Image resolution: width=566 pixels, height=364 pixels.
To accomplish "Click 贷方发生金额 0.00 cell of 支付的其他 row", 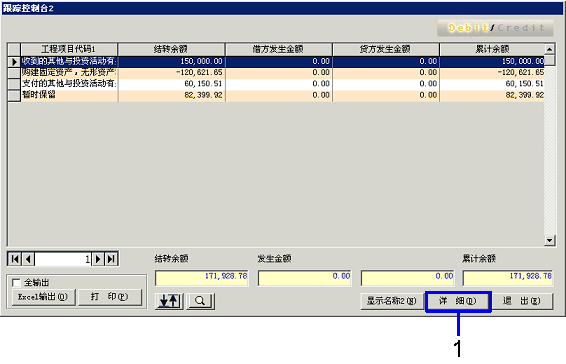I will pyautogui.click(x=386, y=84).
